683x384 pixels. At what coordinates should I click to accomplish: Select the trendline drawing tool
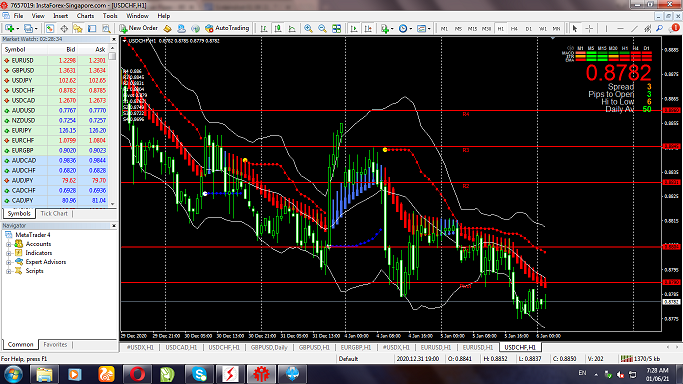[634, 28]
